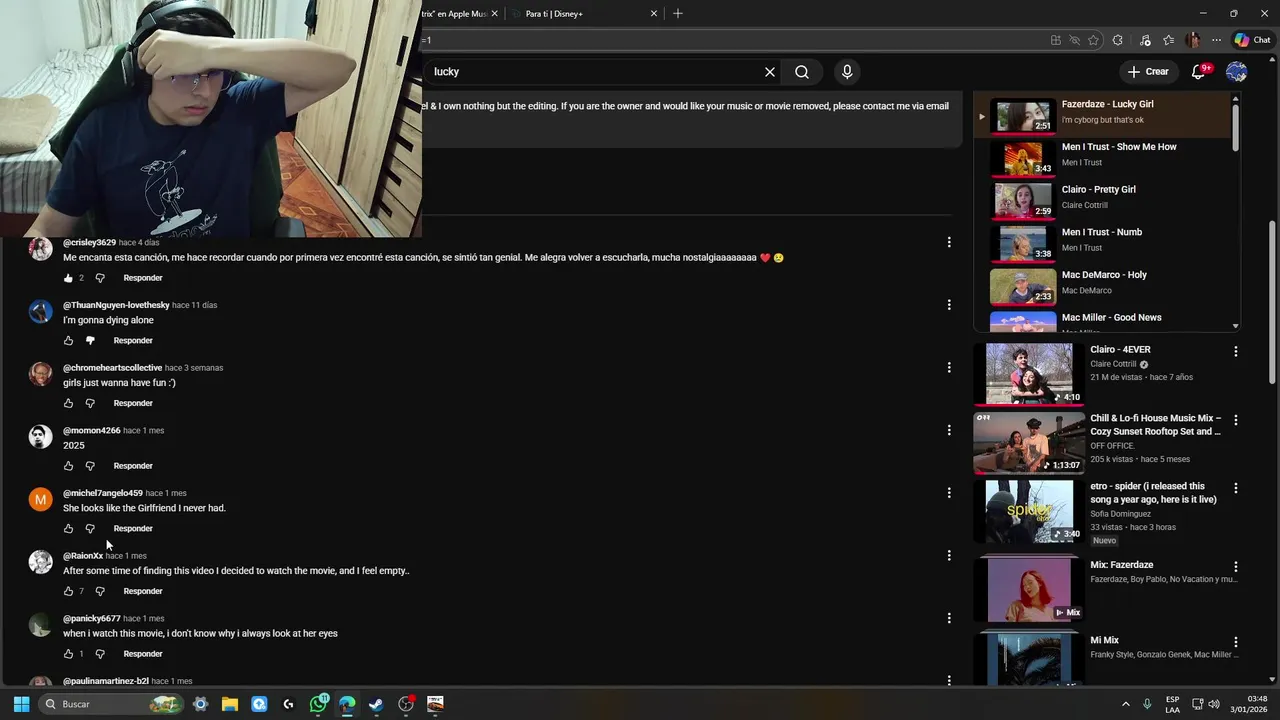Reply to @crisley3629 with Responder
Screen dimensions: 1280x720
coord(143,278)
